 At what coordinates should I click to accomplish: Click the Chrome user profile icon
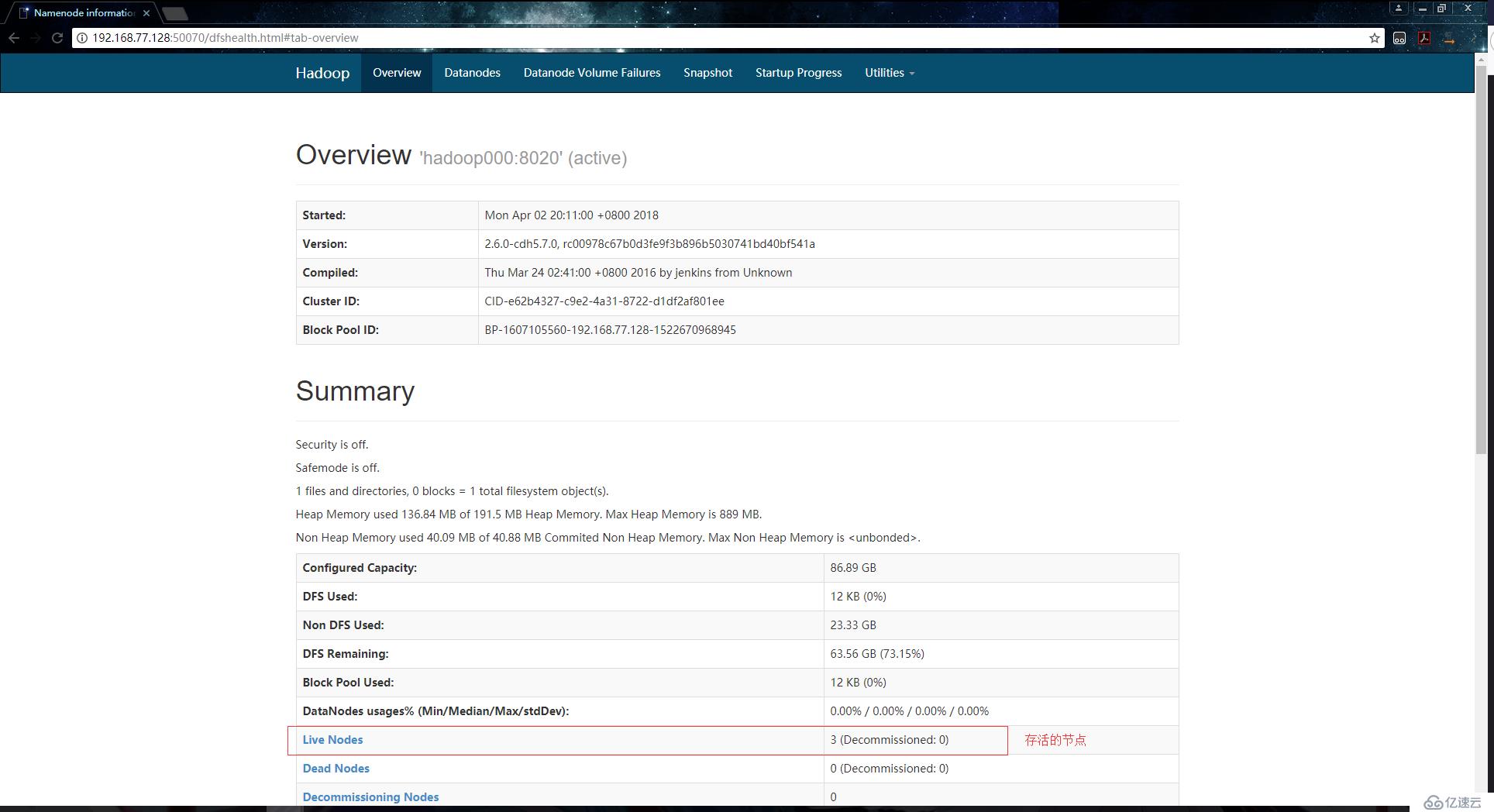[x=1399, y=9]
